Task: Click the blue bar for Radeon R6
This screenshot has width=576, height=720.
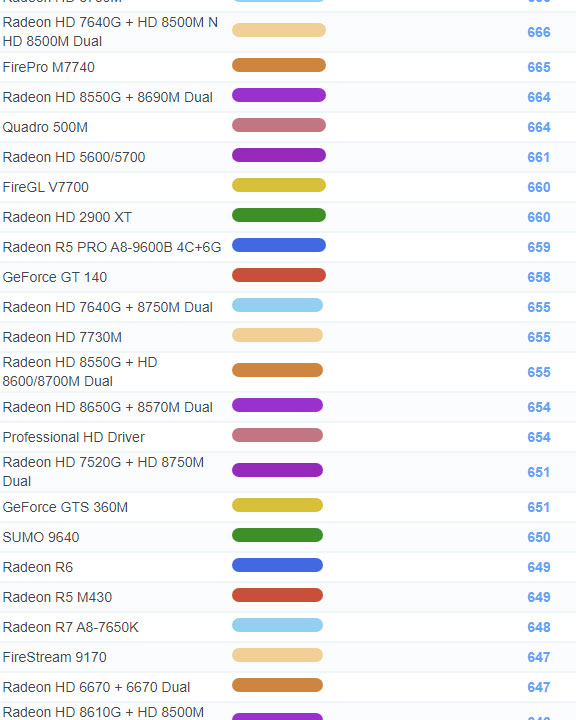Action: click(x=277, y=565)
